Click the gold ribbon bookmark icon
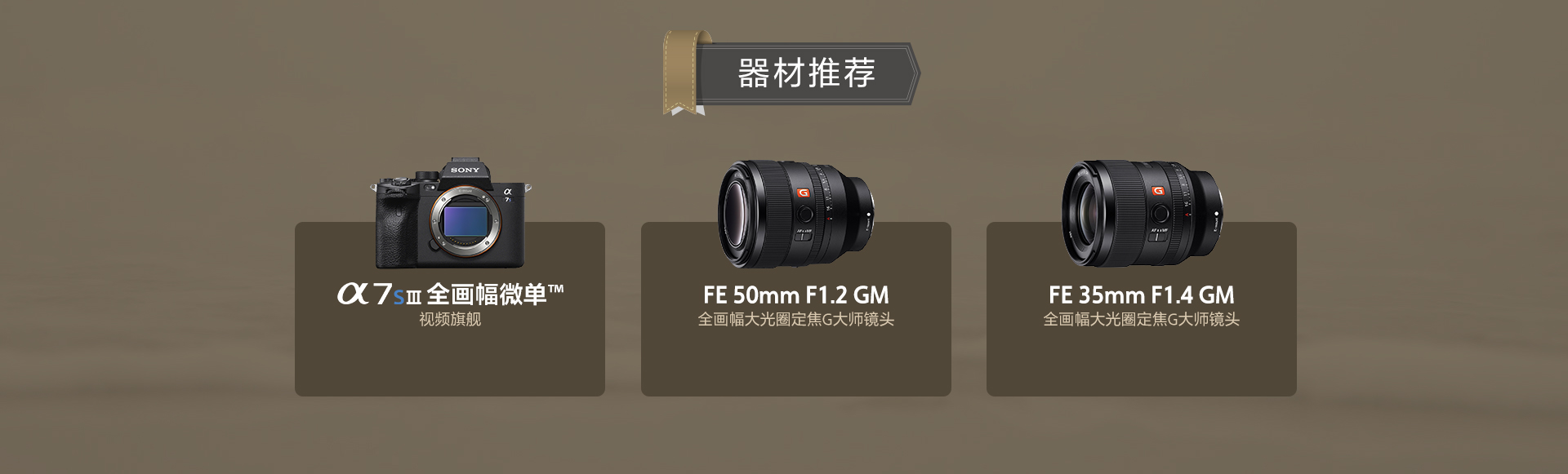This screenshot has height=474, width=1568. 683,73
